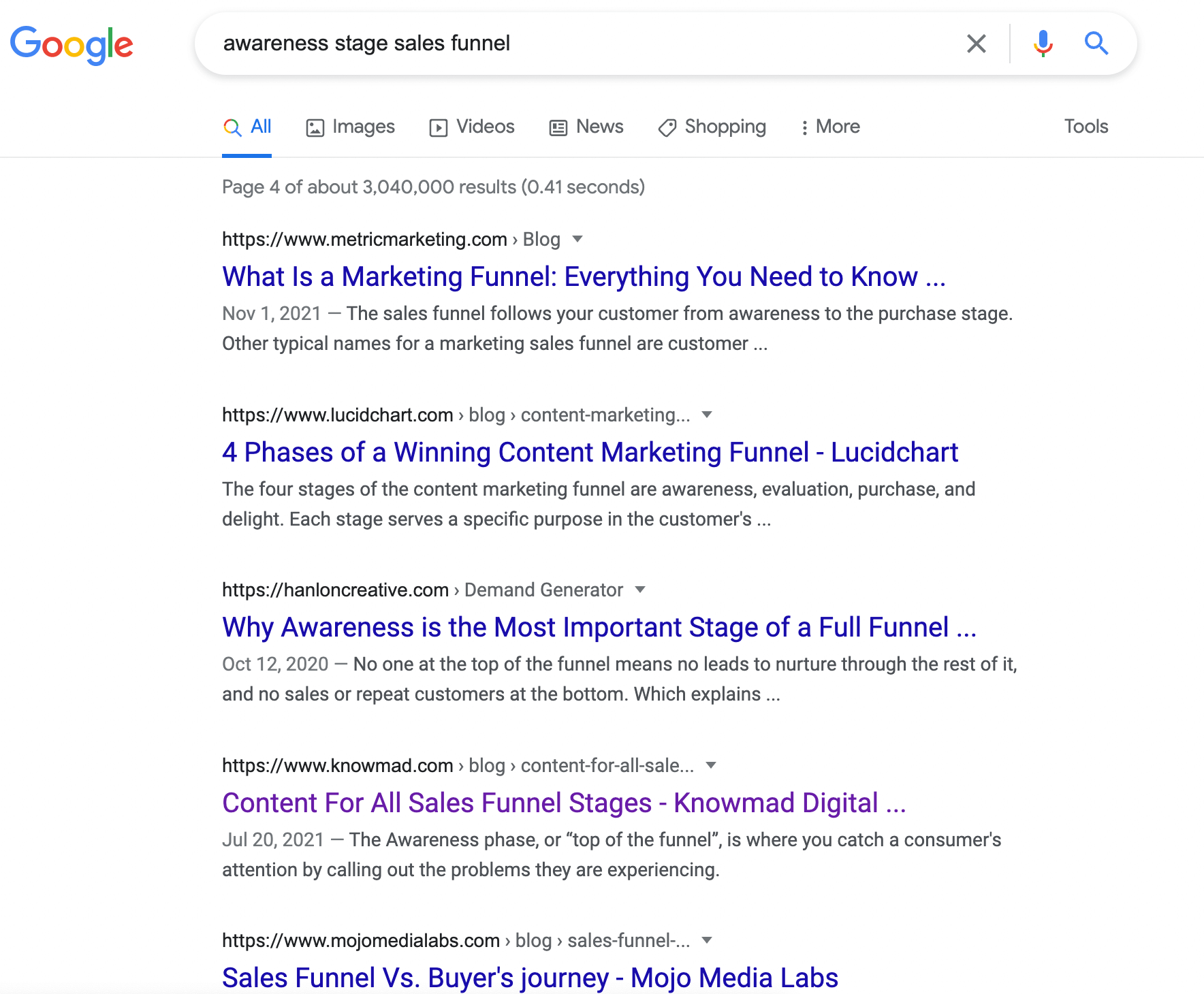
Task: Click the 'Oct 12, 2020' snippet date
Action: (x=275, y=664)
